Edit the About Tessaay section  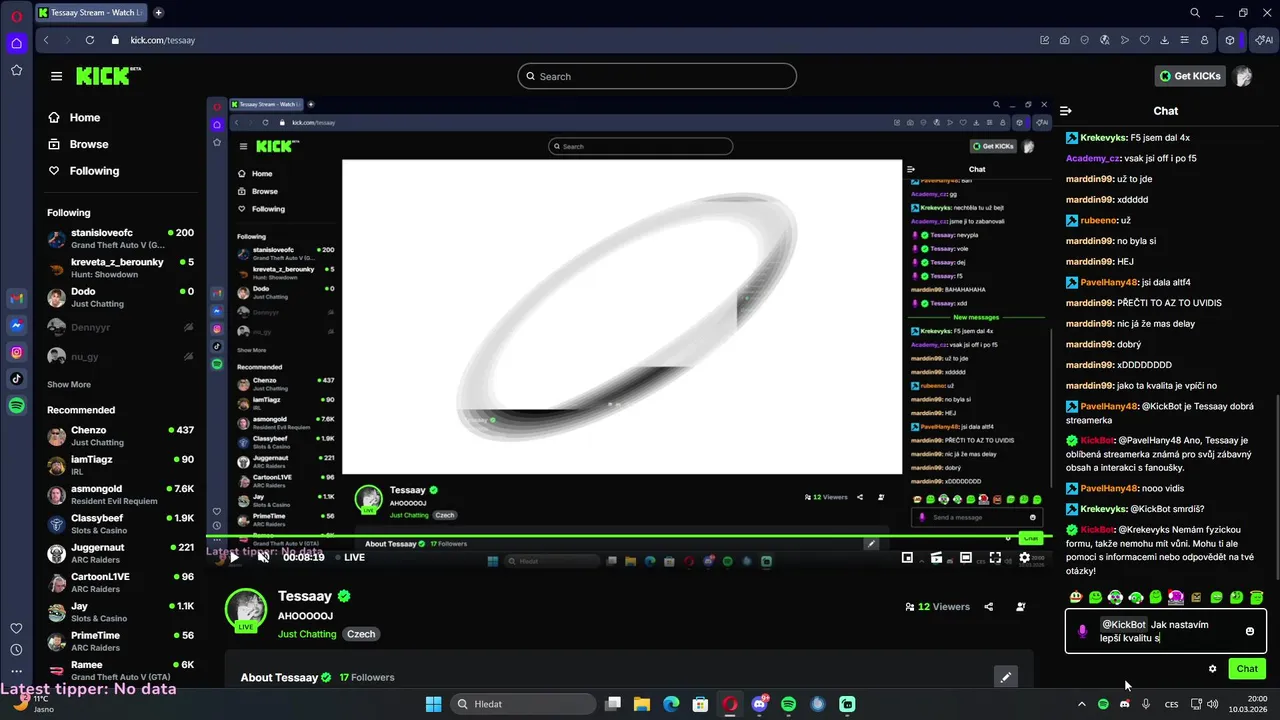tap(1005, 677)
